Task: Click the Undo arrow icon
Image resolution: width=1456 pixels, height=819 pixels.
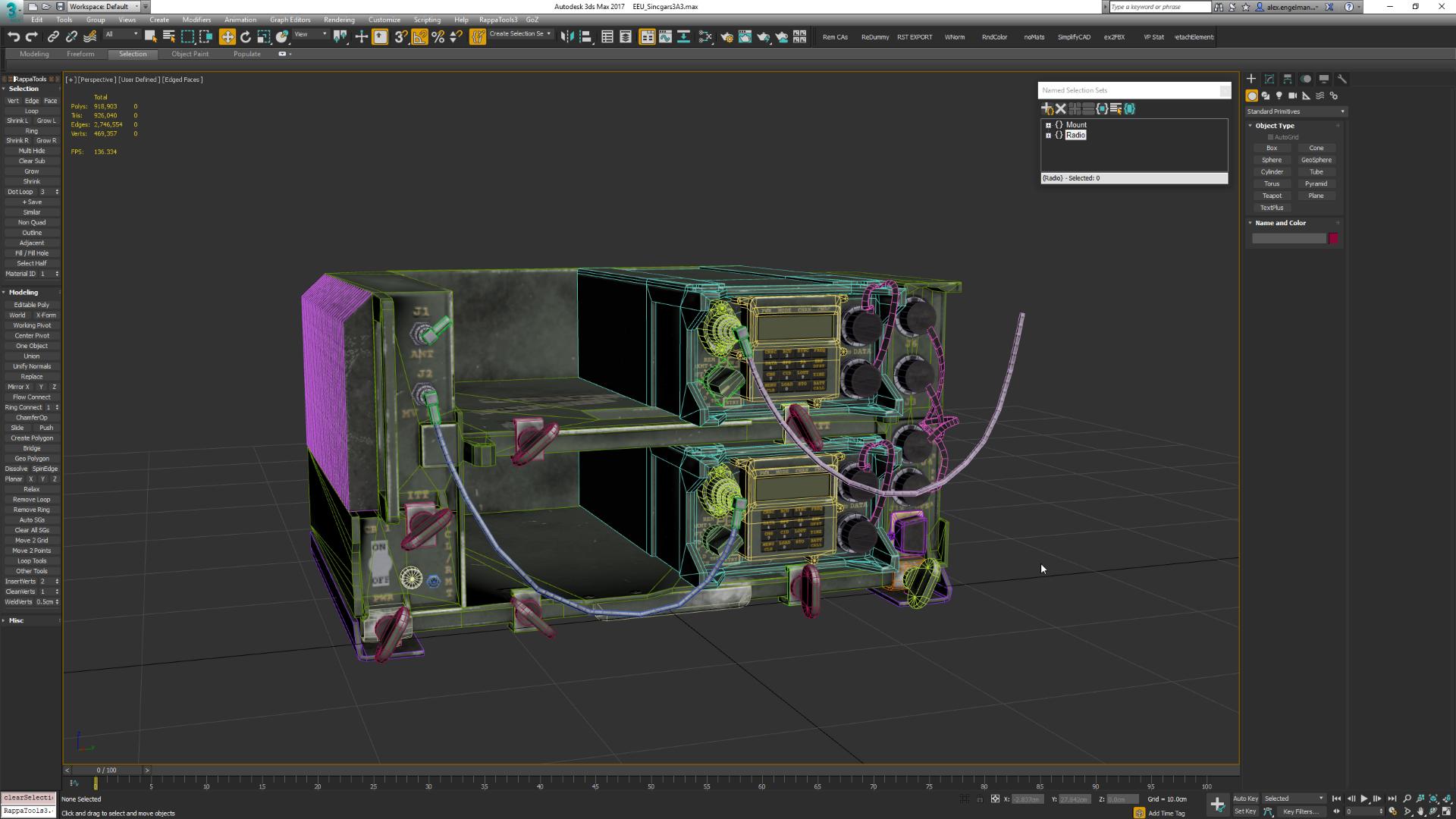Action: point(14,36)
